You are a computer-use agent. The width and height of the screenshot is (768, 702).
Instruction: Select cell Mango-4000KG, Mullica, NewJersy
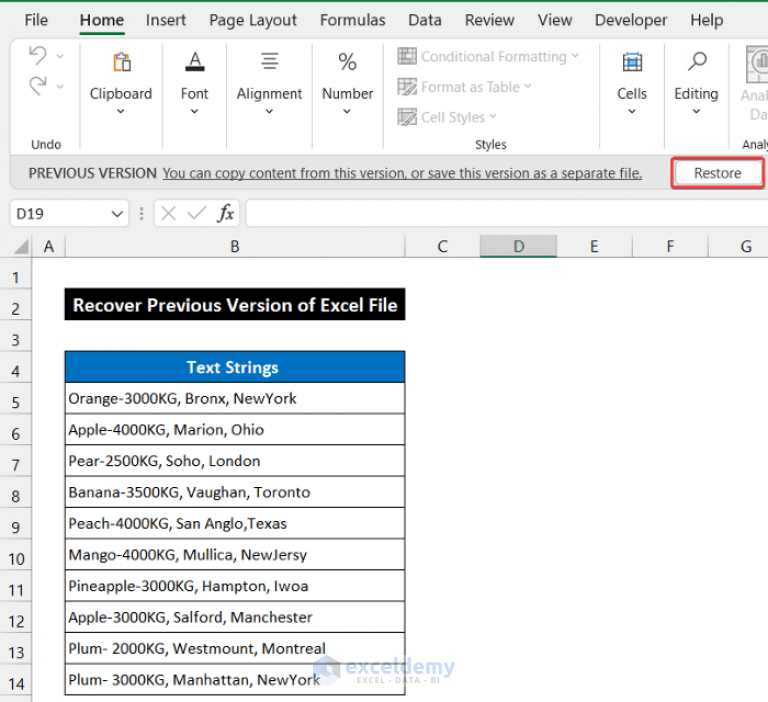coord(235,555)
